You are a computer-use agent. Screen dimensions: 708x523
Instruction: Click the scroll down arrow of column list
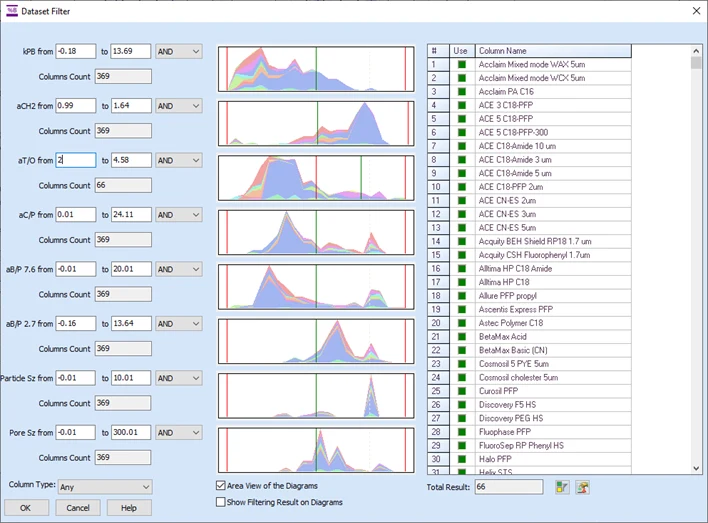pyautogui.click(x=696, y=468)
